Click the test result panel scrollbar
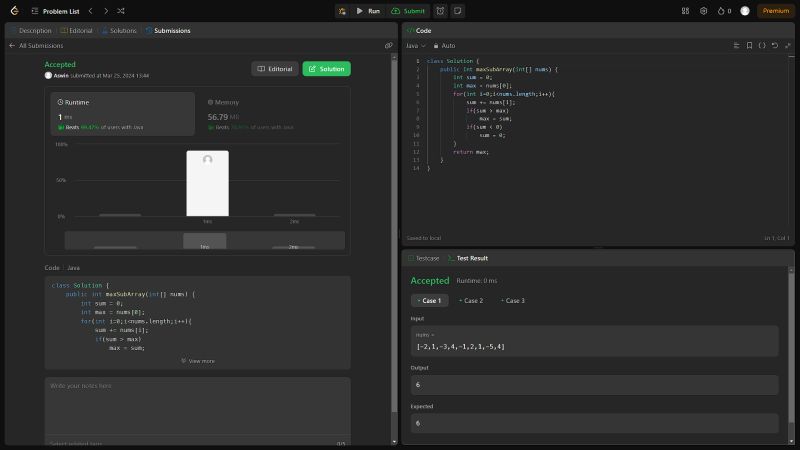This screenshot has width=800, height=450. click(791, 347)
